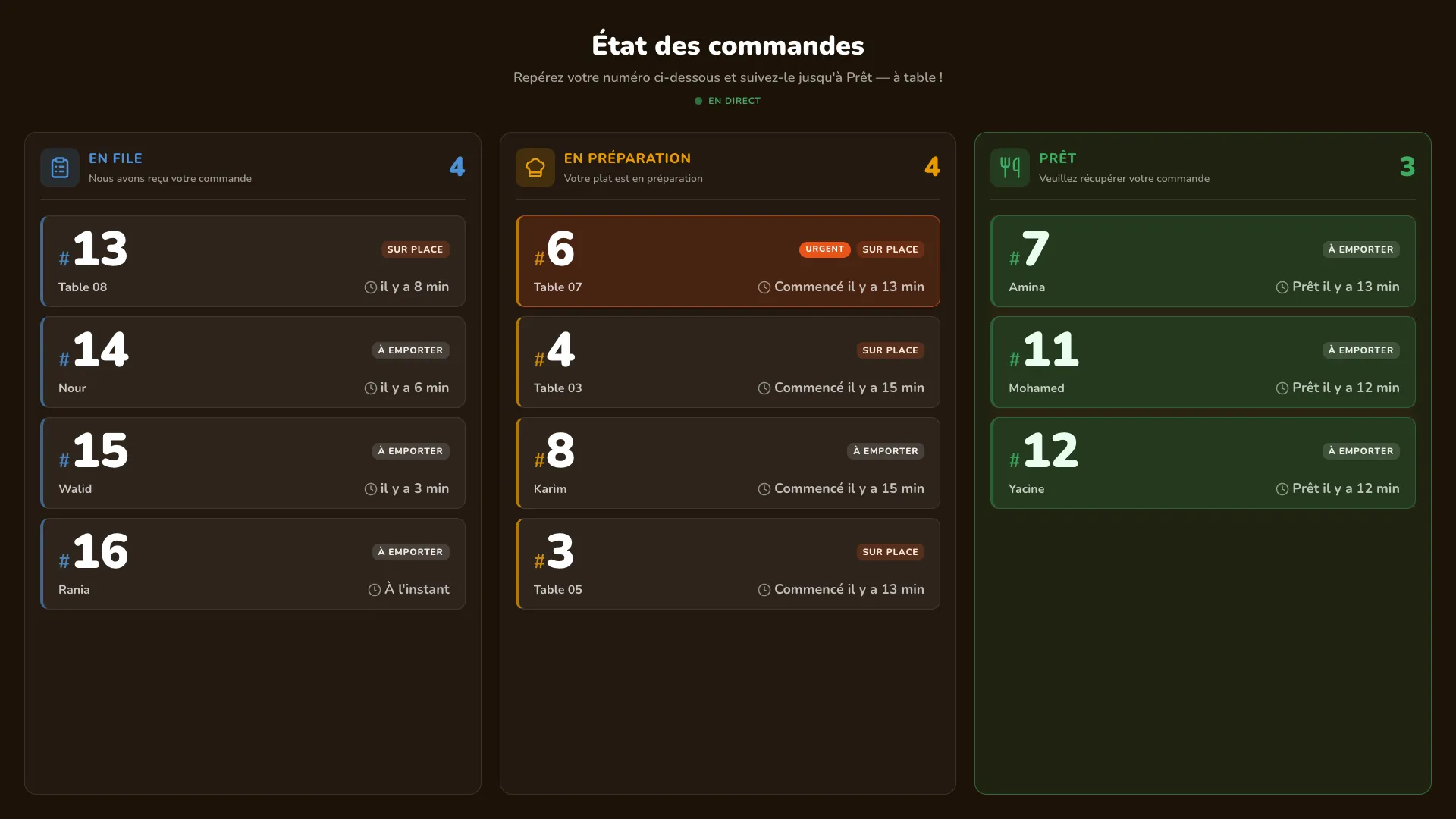Click 'il y a 3 min' on Walid's order
Image resolution: width=1456 pixels, height=819 pixels.
415,489
